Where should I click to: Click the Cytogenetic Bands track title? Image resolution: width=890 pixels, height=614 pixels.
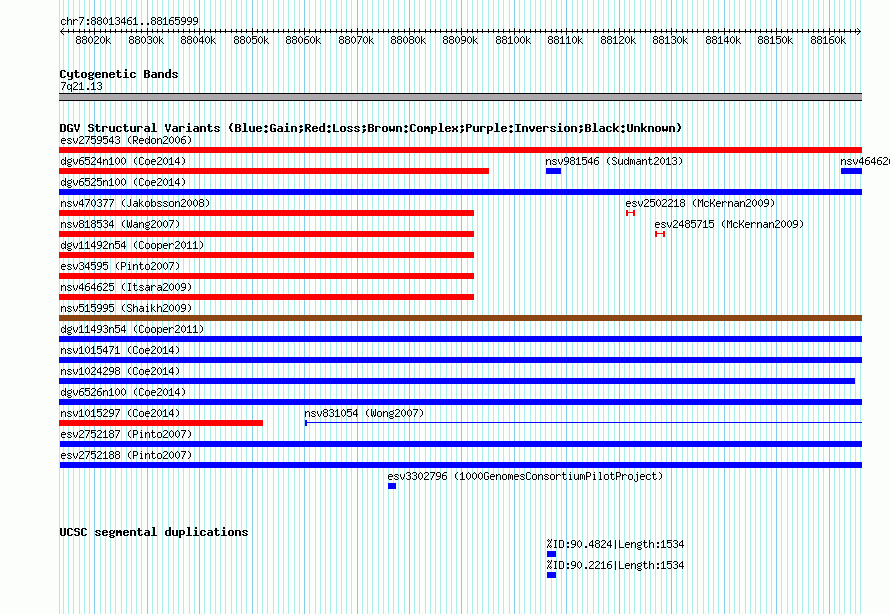pyautogui.click(x=119, y=74)
